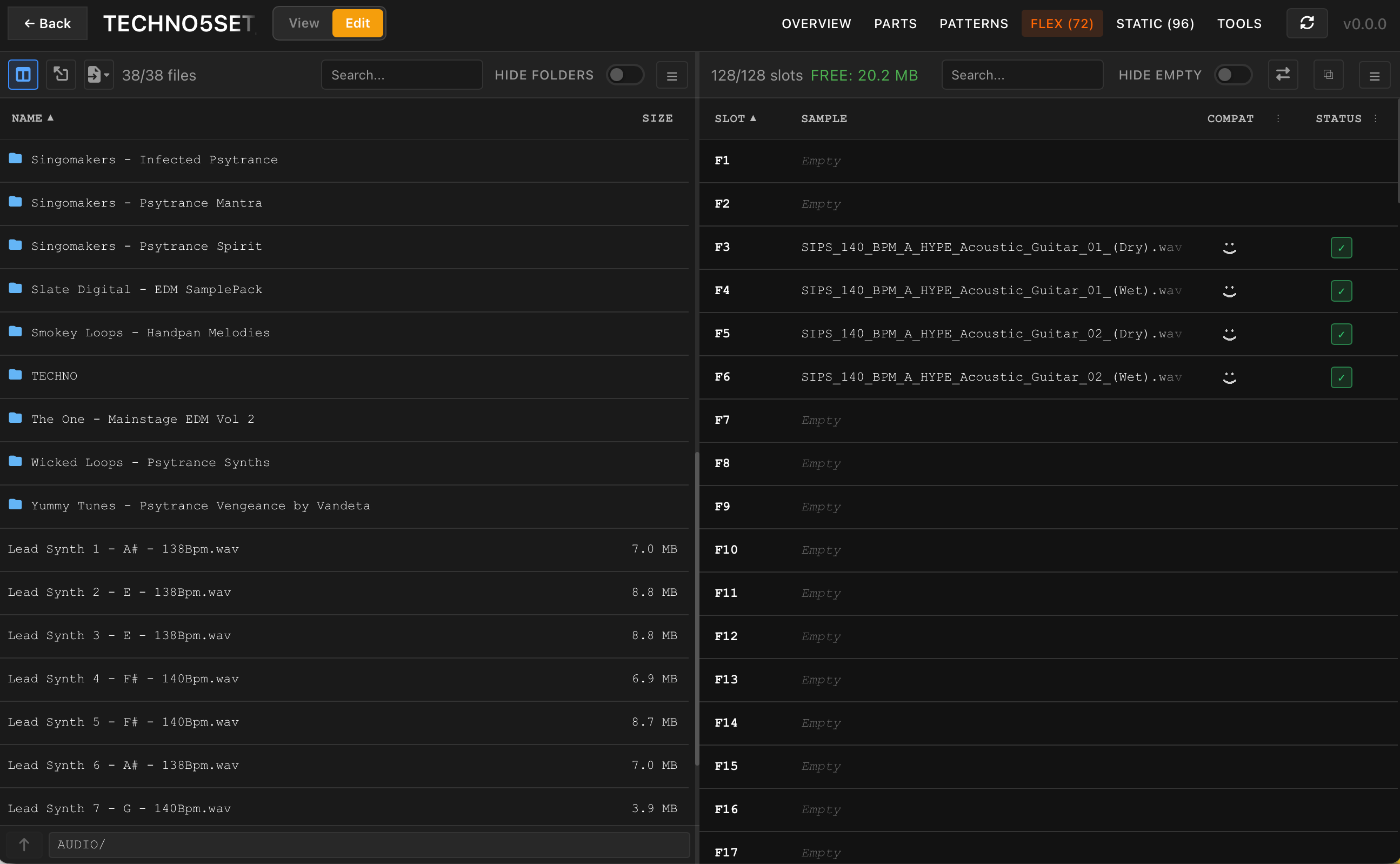Go back with the Back button
Viewport: 1400px width, 864px height.
point(48,23)
